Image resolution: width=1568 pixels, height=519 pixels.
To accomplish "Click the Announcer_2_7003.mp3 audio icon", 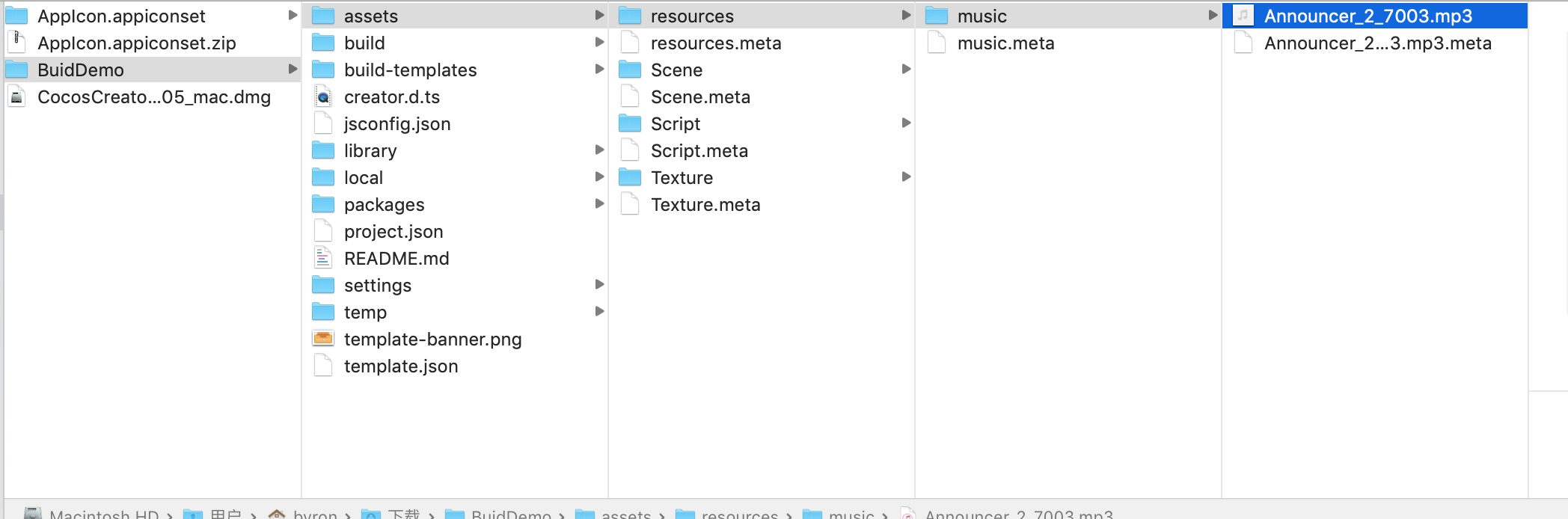I will coord(1243,16).
